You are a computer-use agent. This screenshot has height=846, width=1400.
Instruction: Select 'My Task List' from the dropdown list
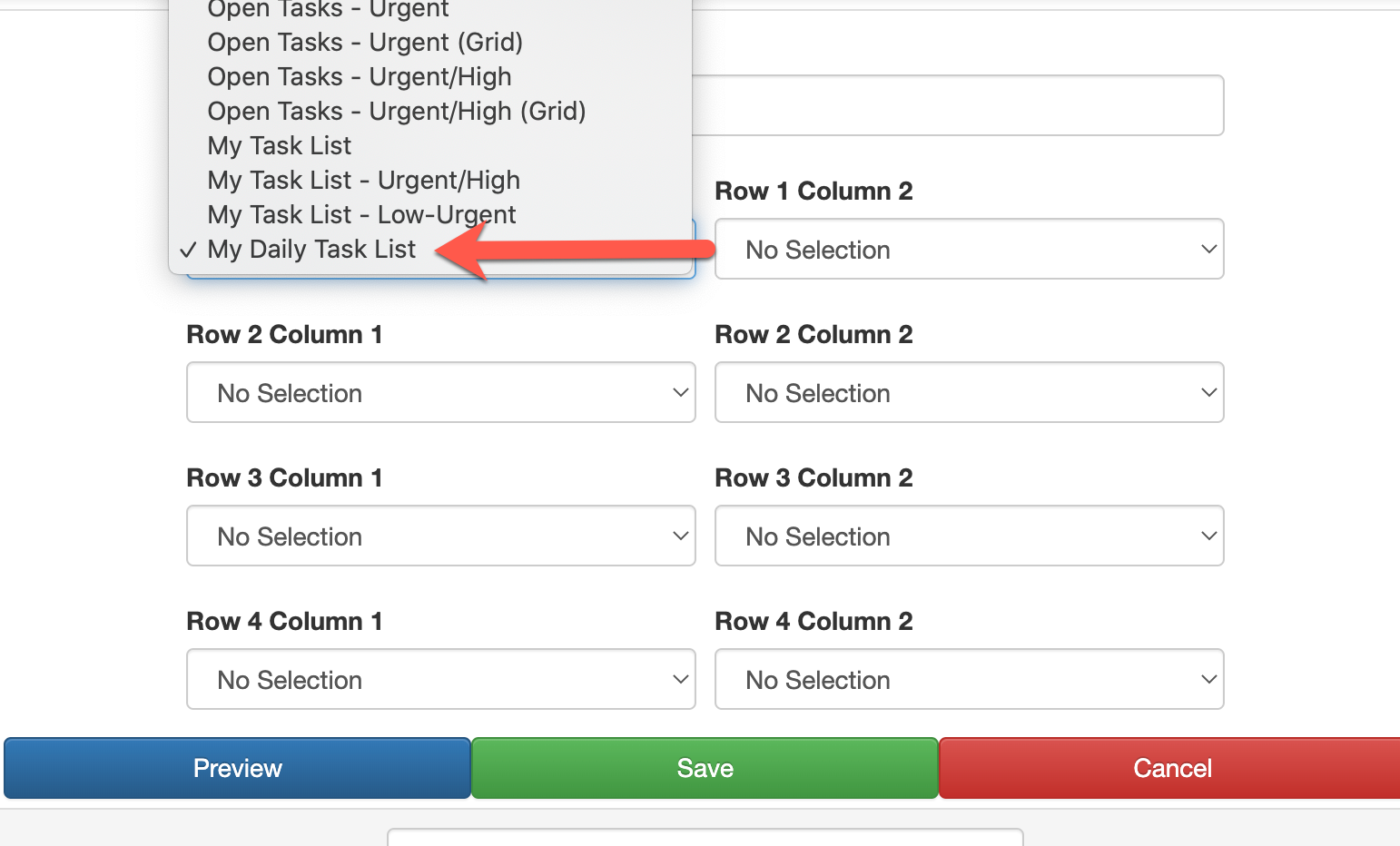280,146
